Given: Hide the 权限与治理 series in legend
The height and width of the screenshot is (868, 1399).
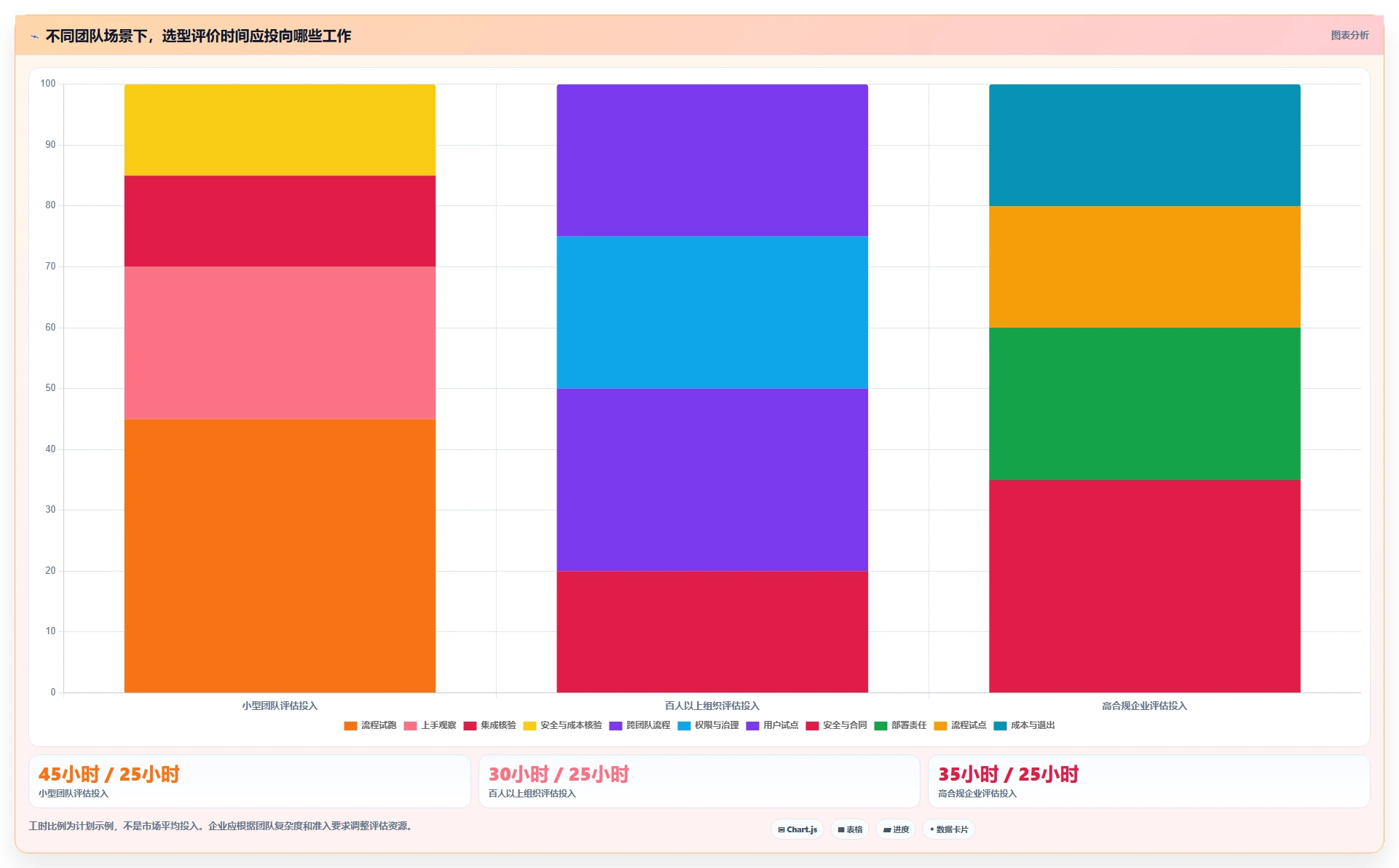Looking at the screenshot, I should [708, 725].
